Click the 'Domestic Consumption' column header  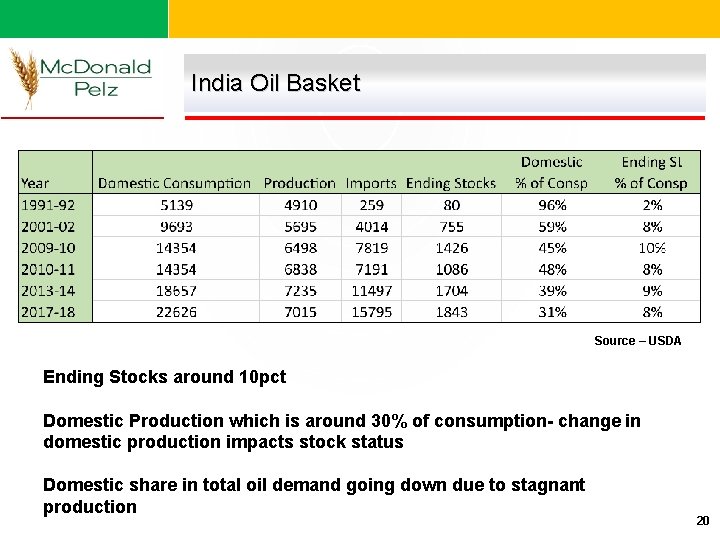[x=174, y=183]
